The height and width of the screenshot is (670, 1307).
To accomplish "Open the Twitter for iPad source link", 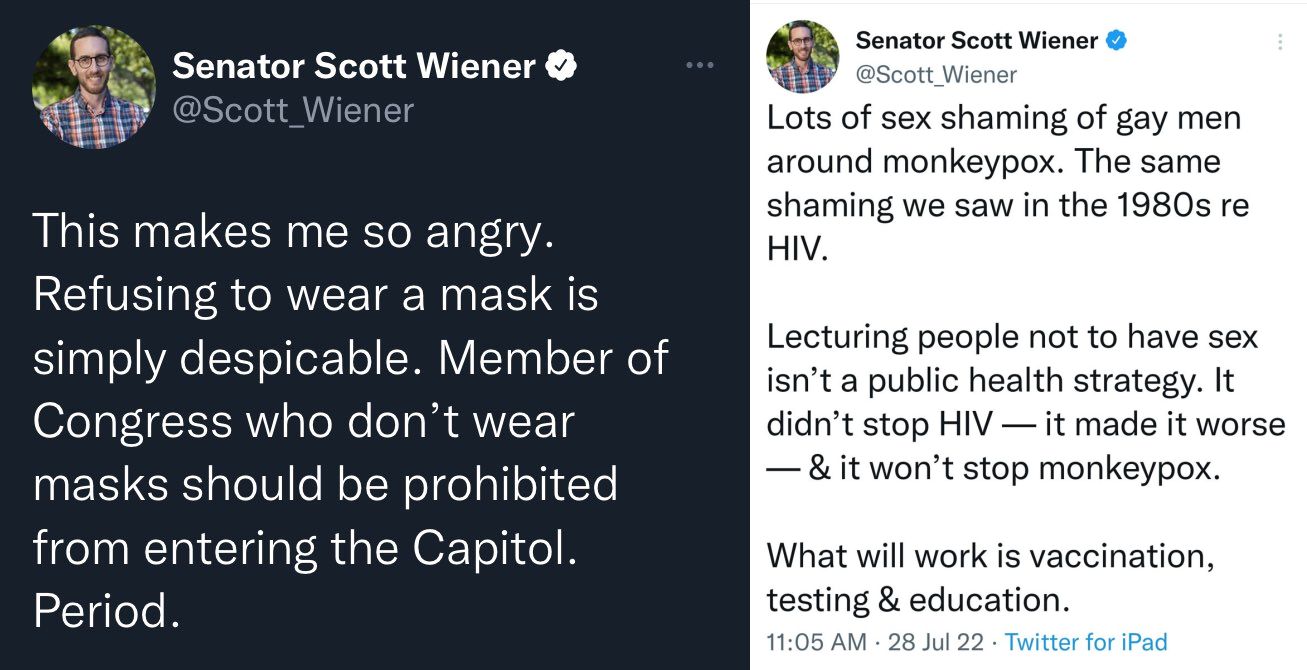I will [1086, 642].
